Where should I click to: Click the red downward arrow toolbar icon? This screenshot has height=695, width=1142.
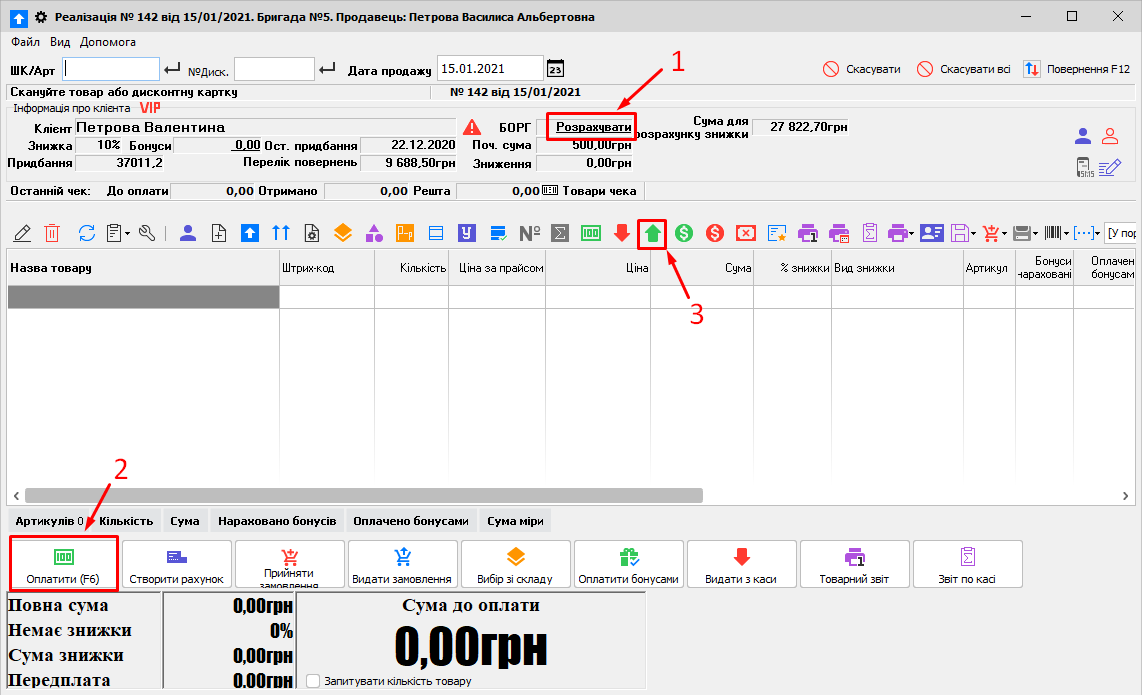(x=621, y=233)
